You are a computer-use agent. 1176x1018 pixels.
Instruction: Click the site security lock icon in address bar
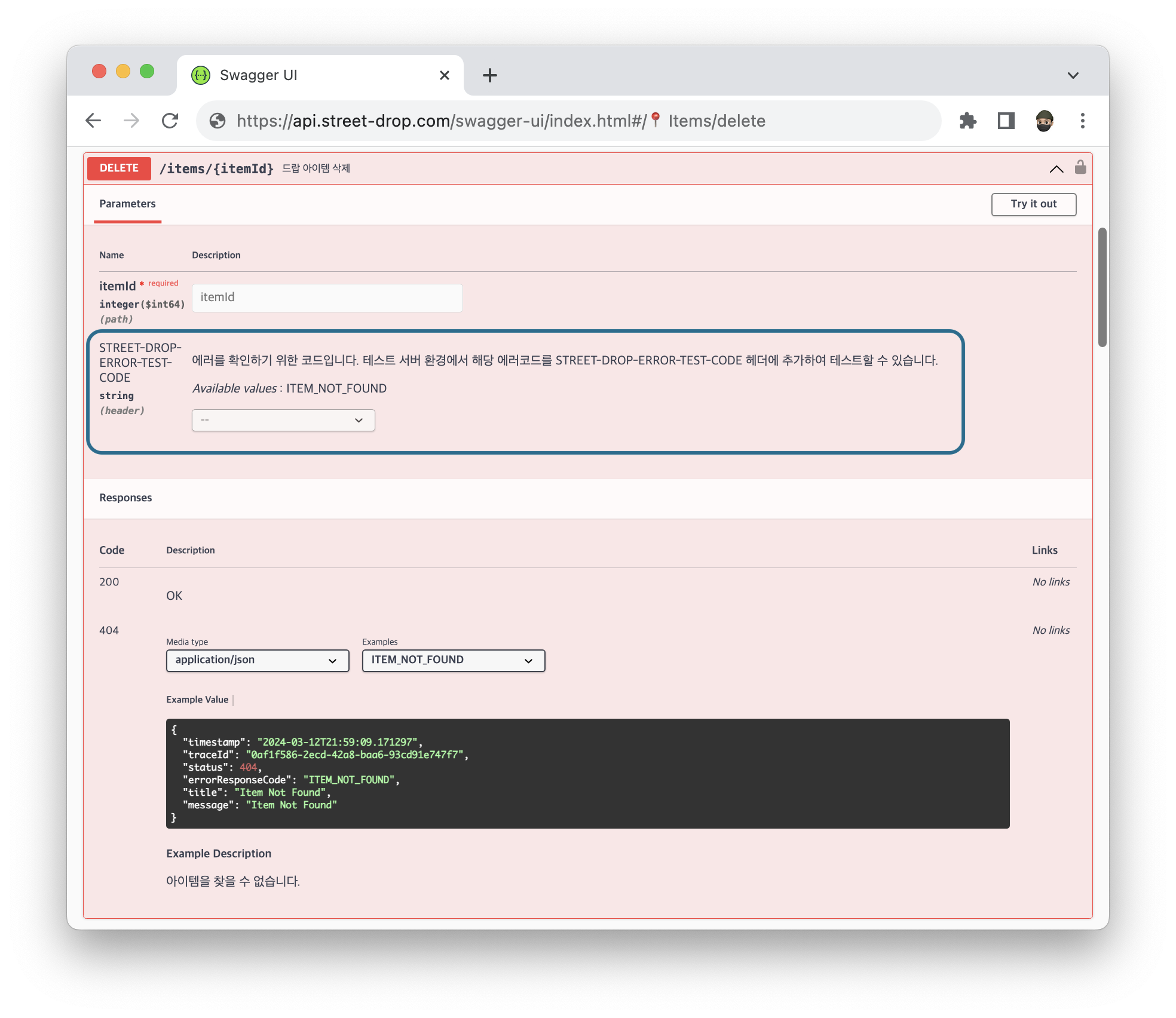tap(214, 121)
